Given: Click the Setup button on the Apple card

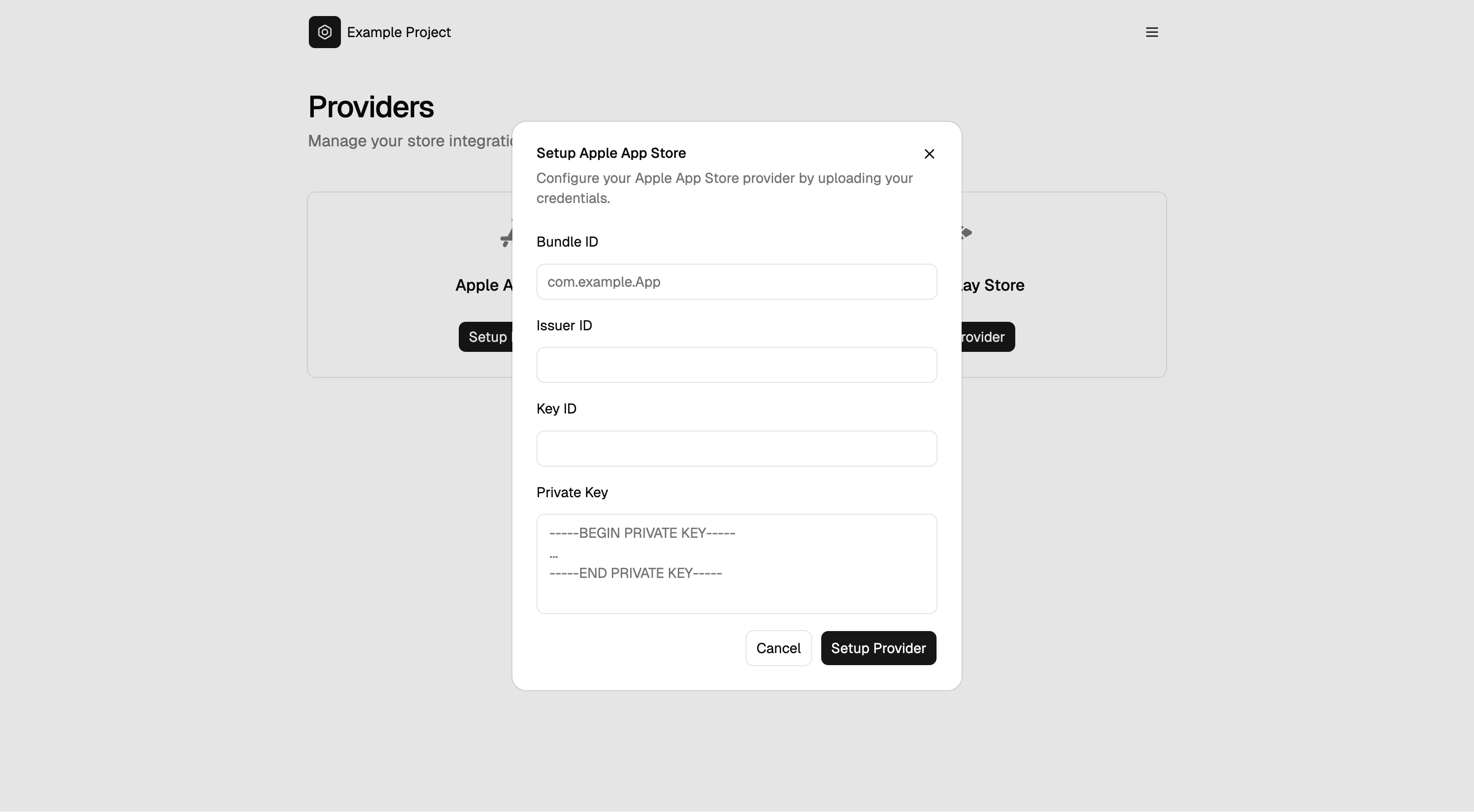Looking at the screenshot, I should tap(486, 337).
